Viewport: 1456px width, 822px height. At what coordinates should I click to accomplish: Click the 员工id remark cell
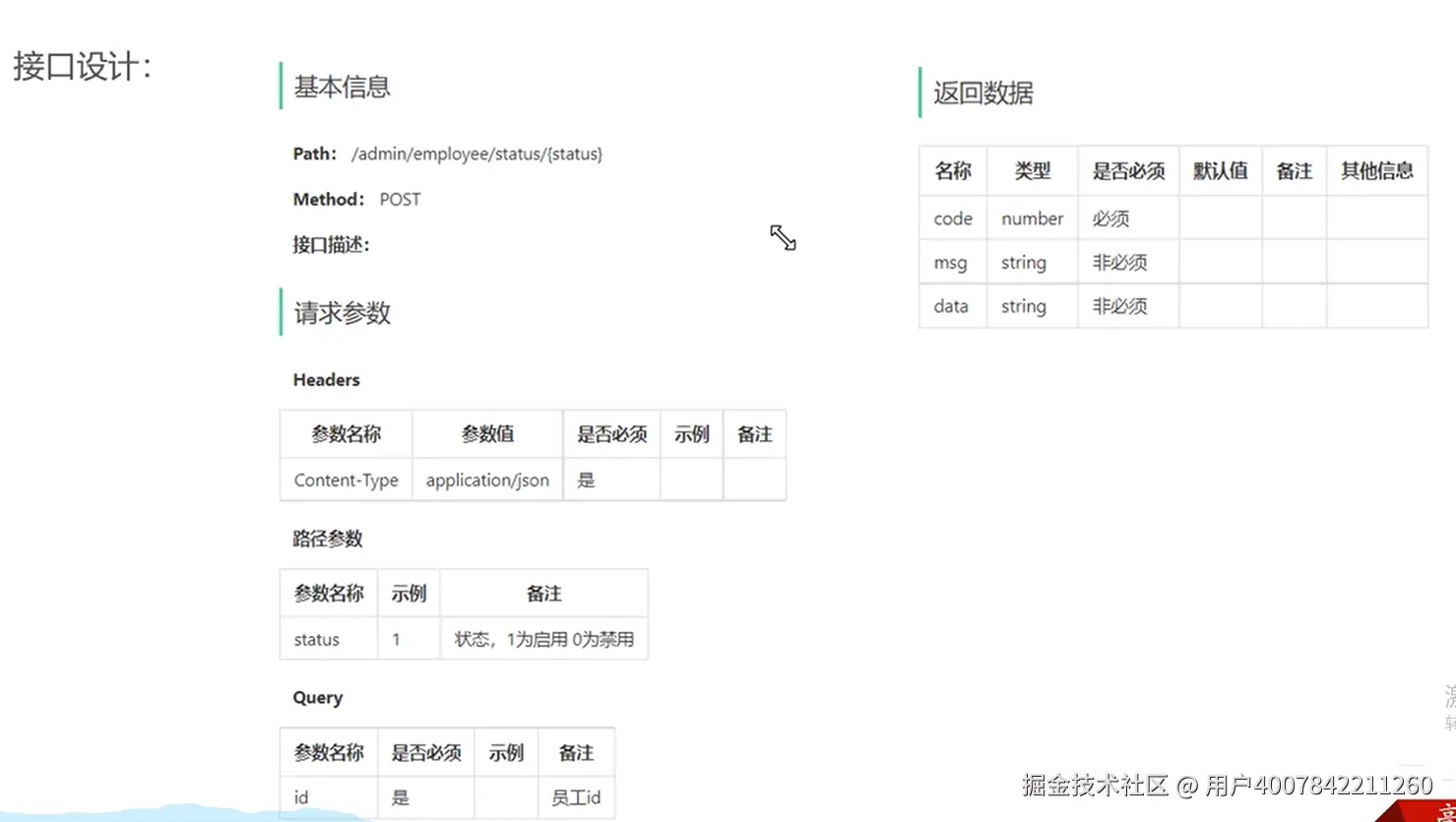point(576,797)
